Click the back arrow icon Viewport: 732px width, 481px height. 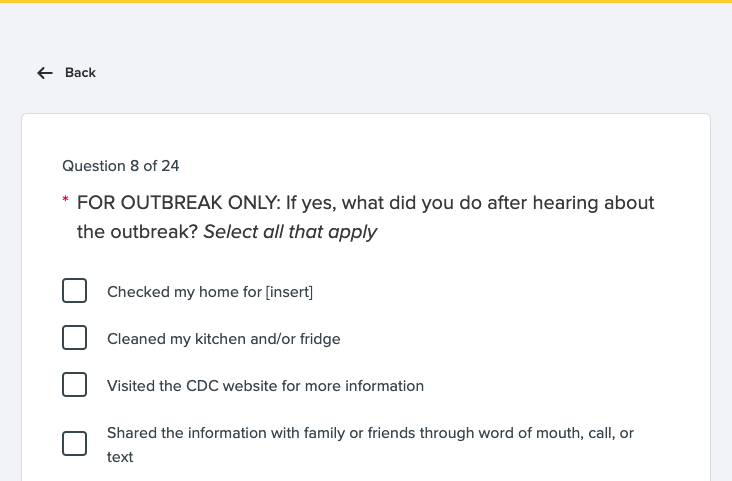point(44,73)
